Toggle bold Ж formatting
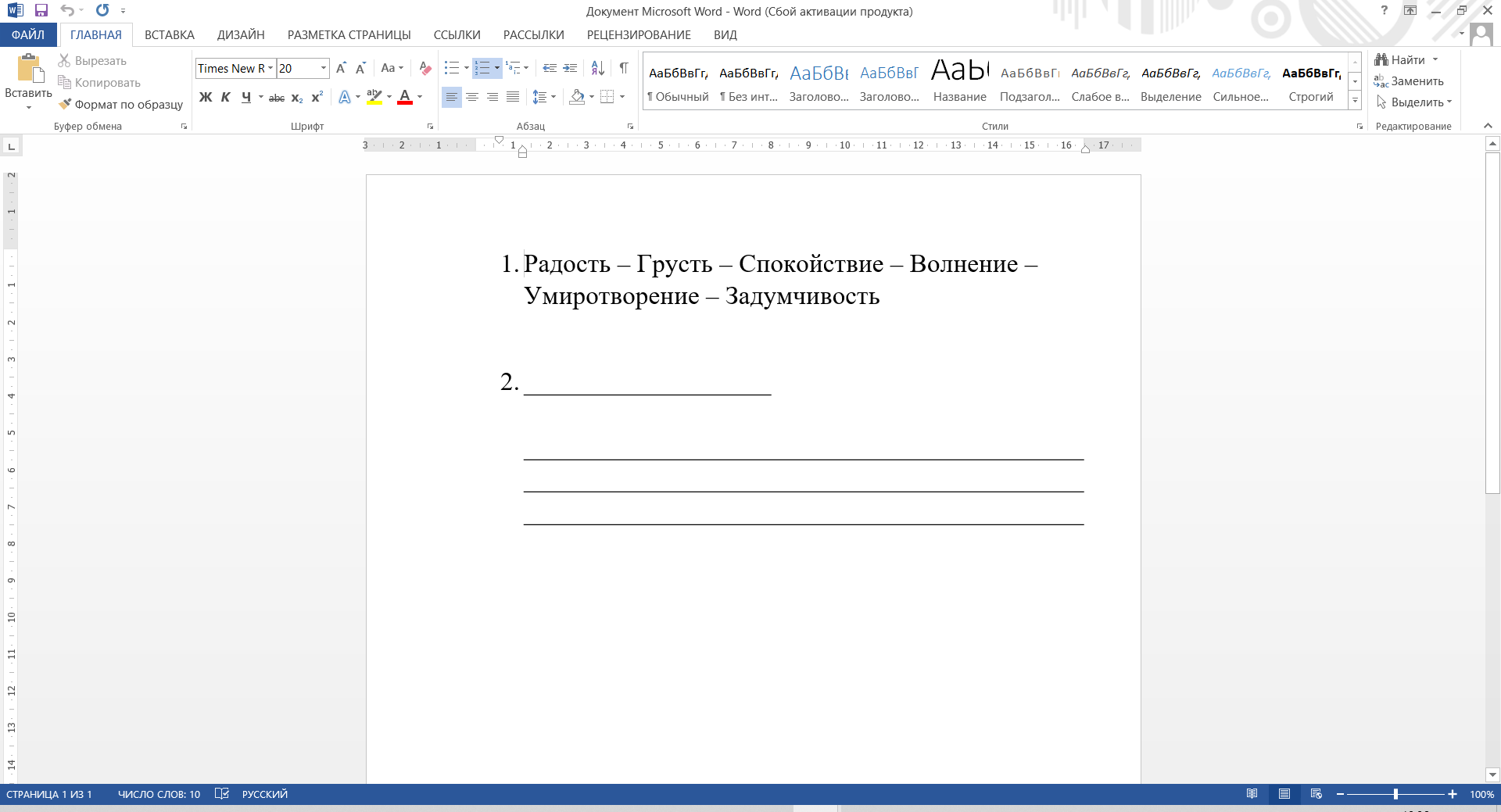 click(206, 98)
